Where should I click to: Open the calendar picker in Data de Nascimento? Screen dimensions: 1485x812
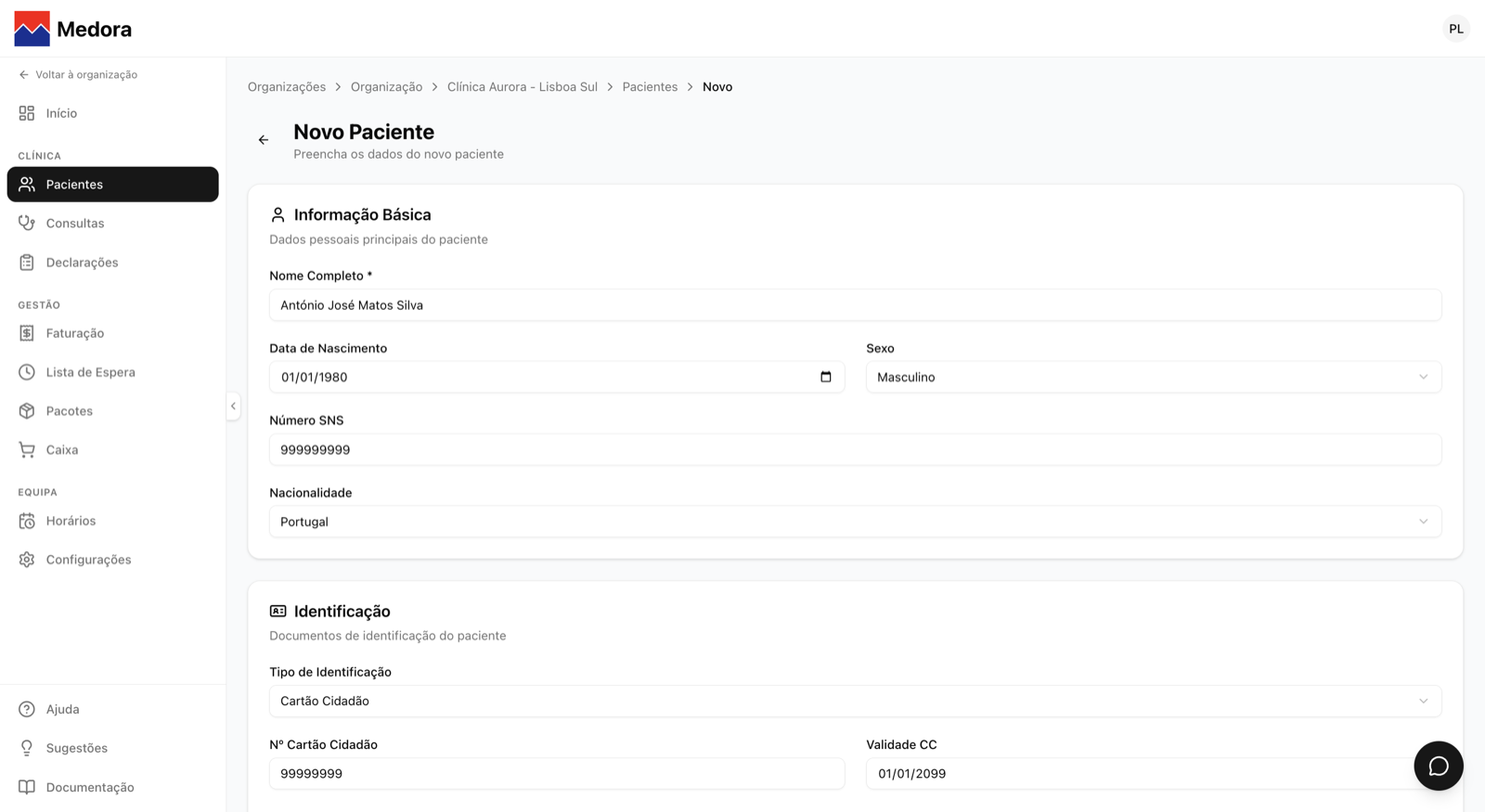point(826,377)
